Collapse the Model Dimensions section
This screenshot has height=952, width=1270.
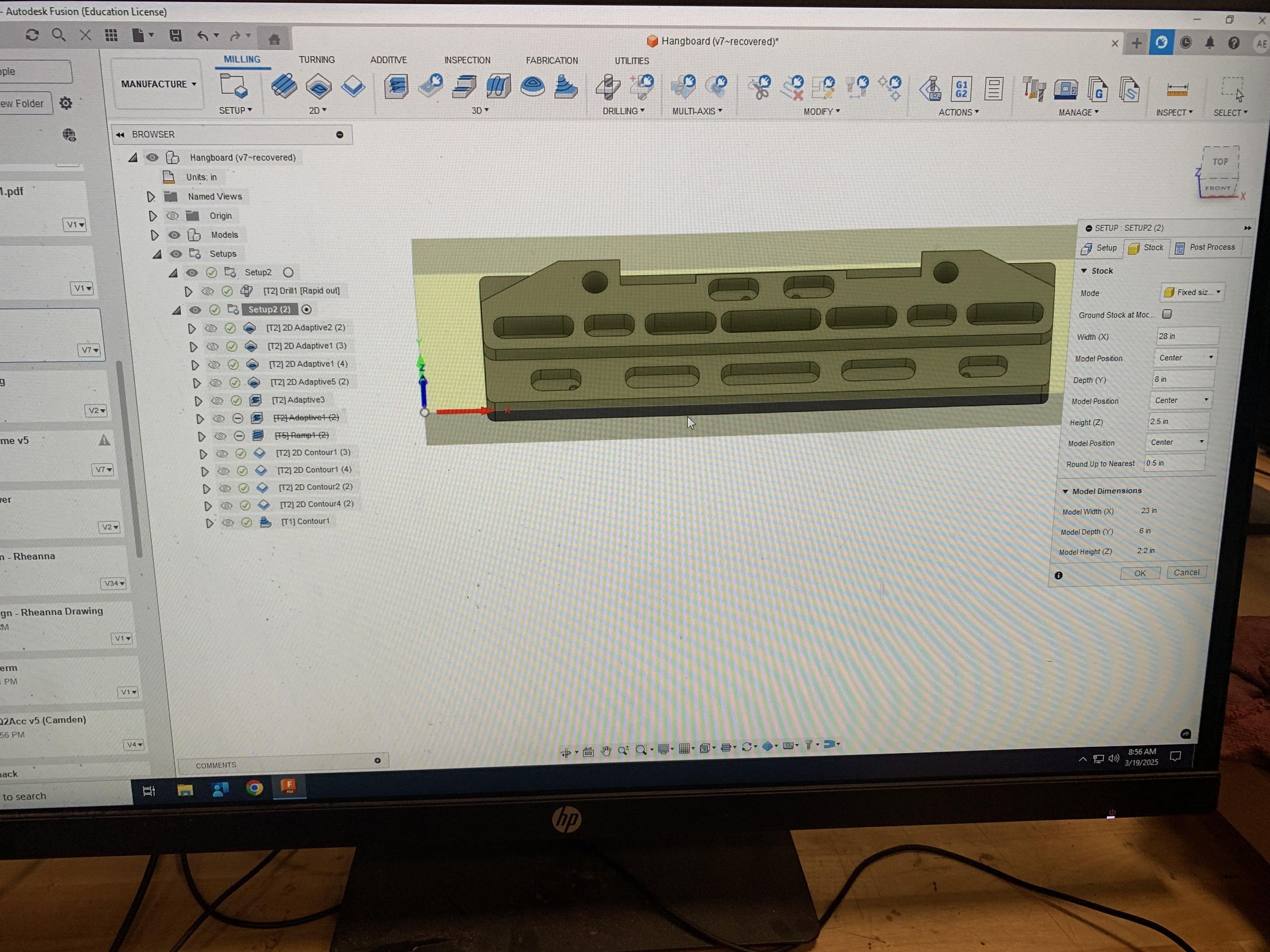click(x=1066, y=491)
